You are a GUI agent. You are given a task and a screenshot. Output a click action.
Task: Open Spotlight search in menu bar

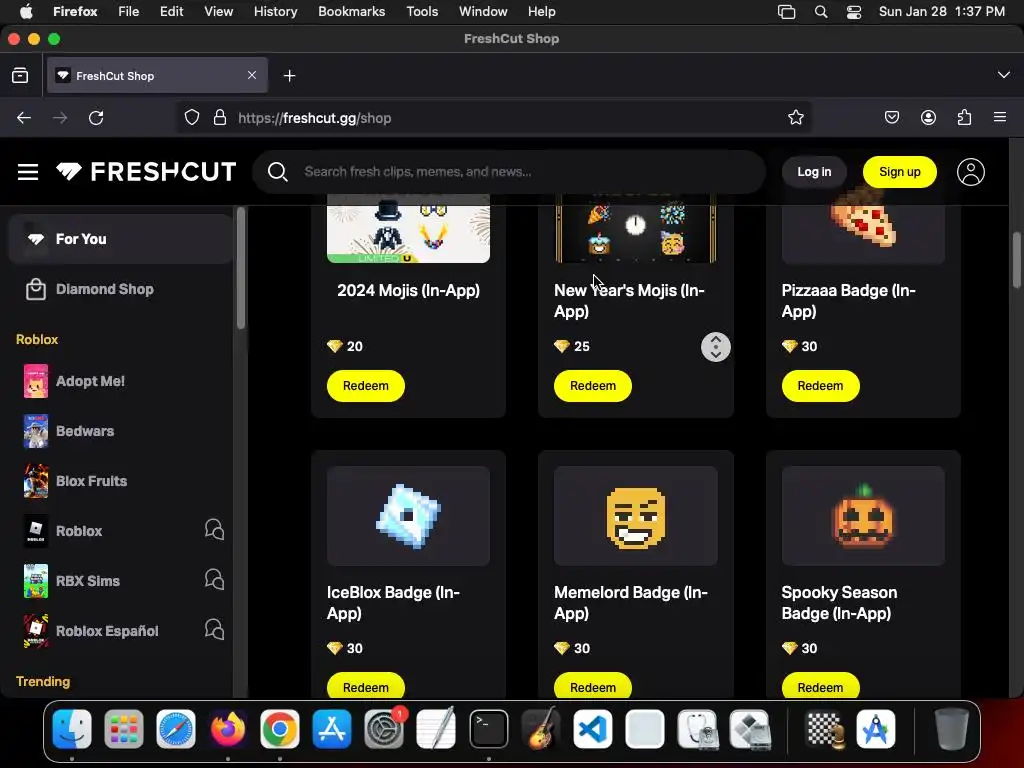821,12
